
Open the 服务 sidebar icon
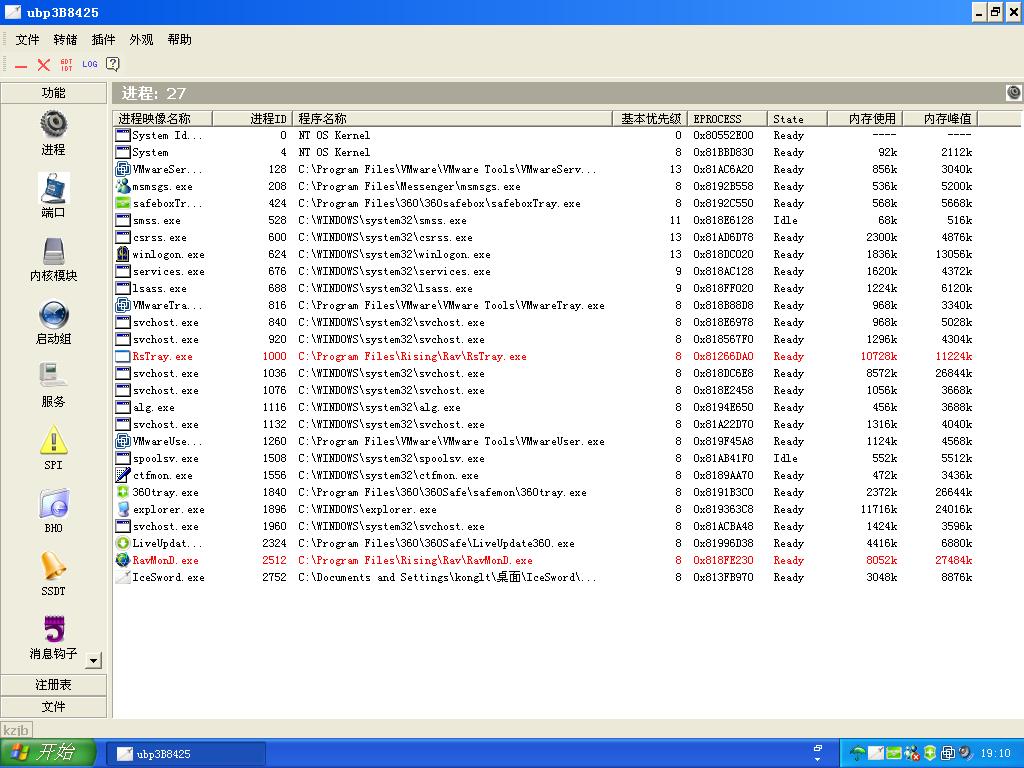pyautogui.click(x=54, y=377)
